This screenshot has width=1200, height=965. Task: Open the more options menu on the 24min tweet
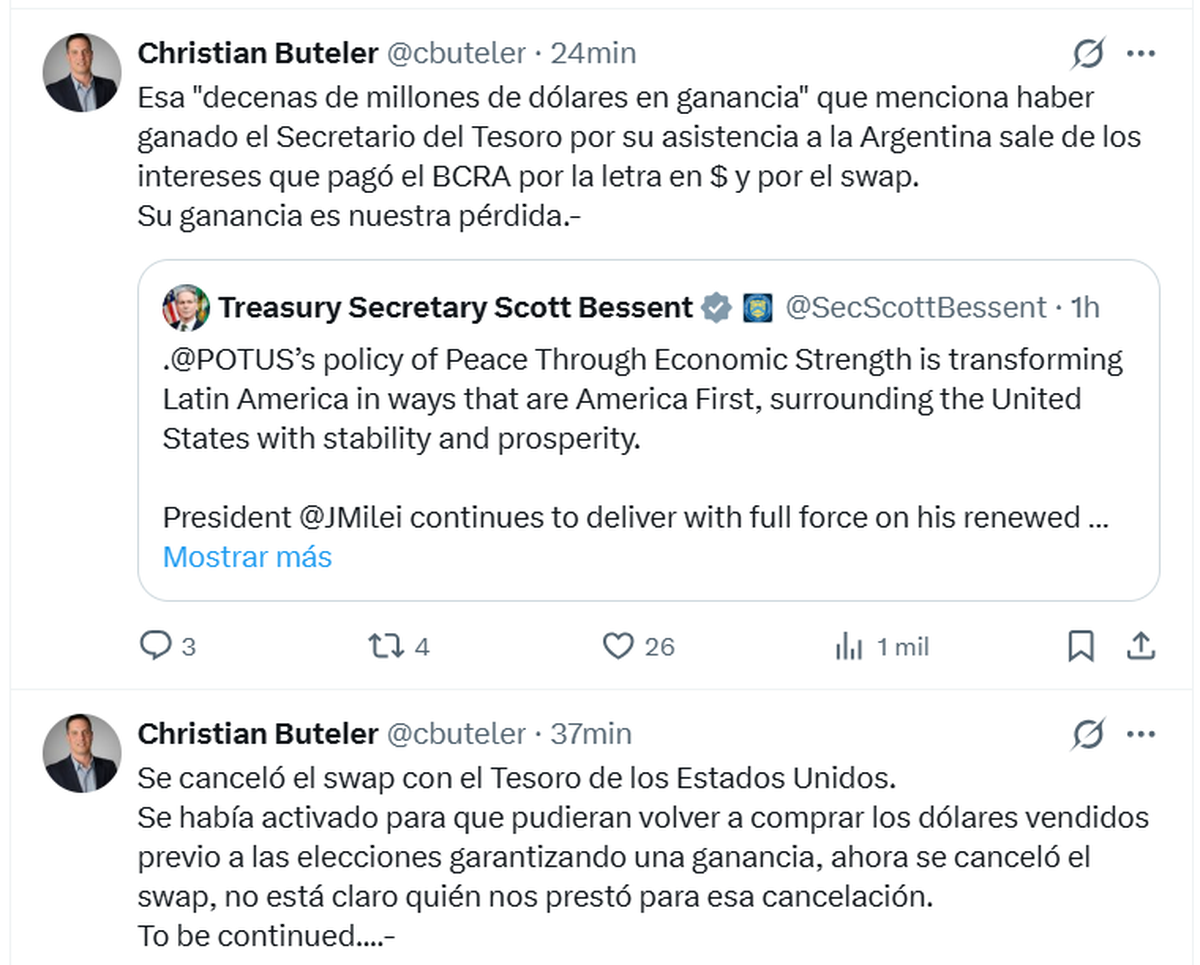(x=1141, y=53)
